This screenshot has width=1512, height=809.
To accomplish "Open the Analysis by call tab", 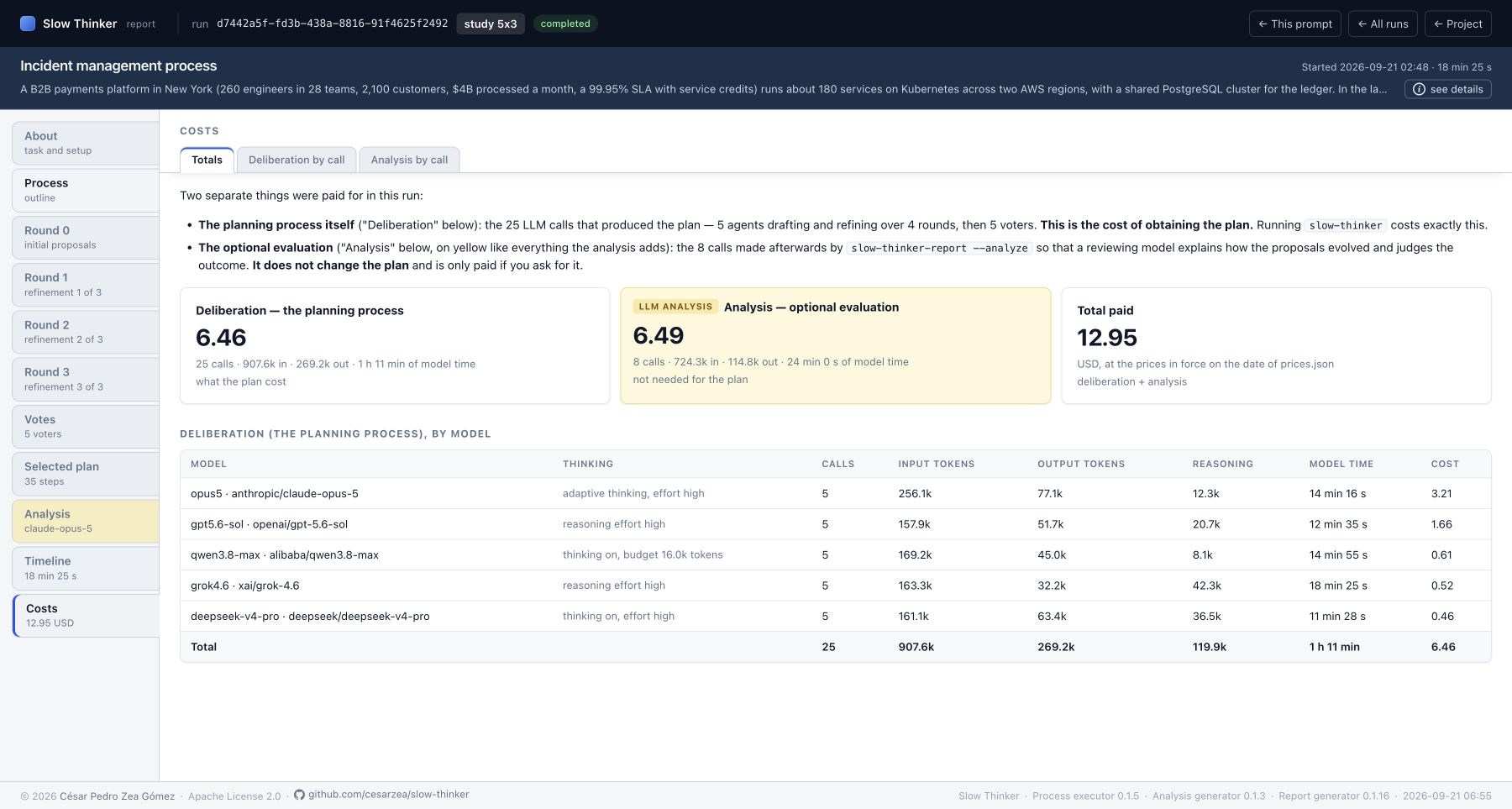I will point(409,160).
